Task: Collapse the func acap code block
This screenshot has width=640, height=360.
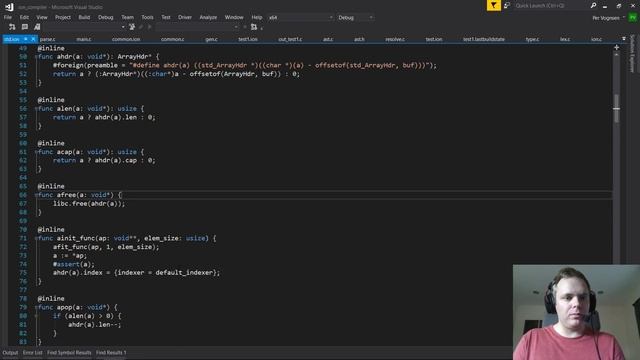Action: coord(36,152)
